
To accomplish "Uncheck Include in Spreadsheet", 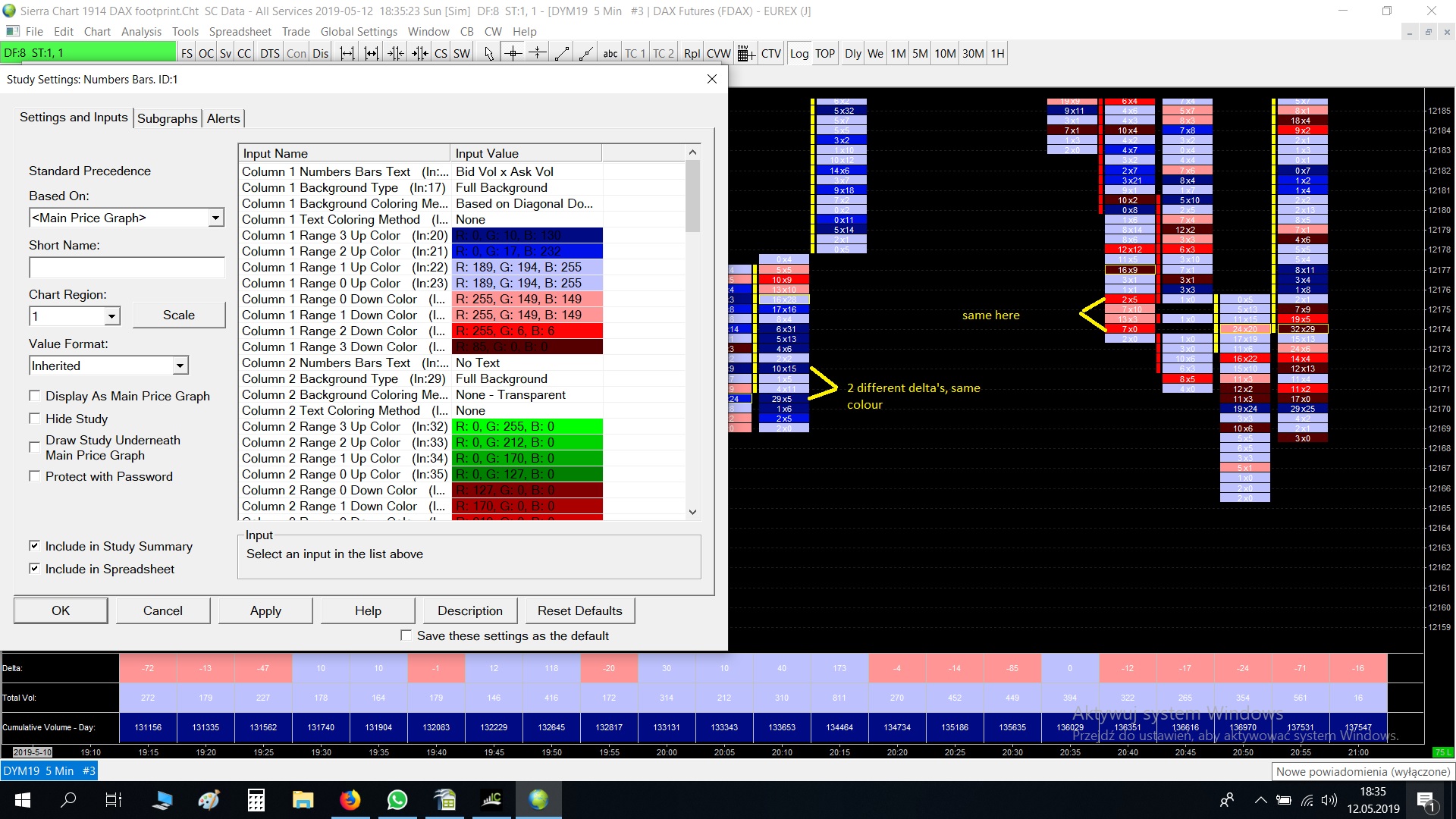I will pyautogui.click(x=35, y=569).
